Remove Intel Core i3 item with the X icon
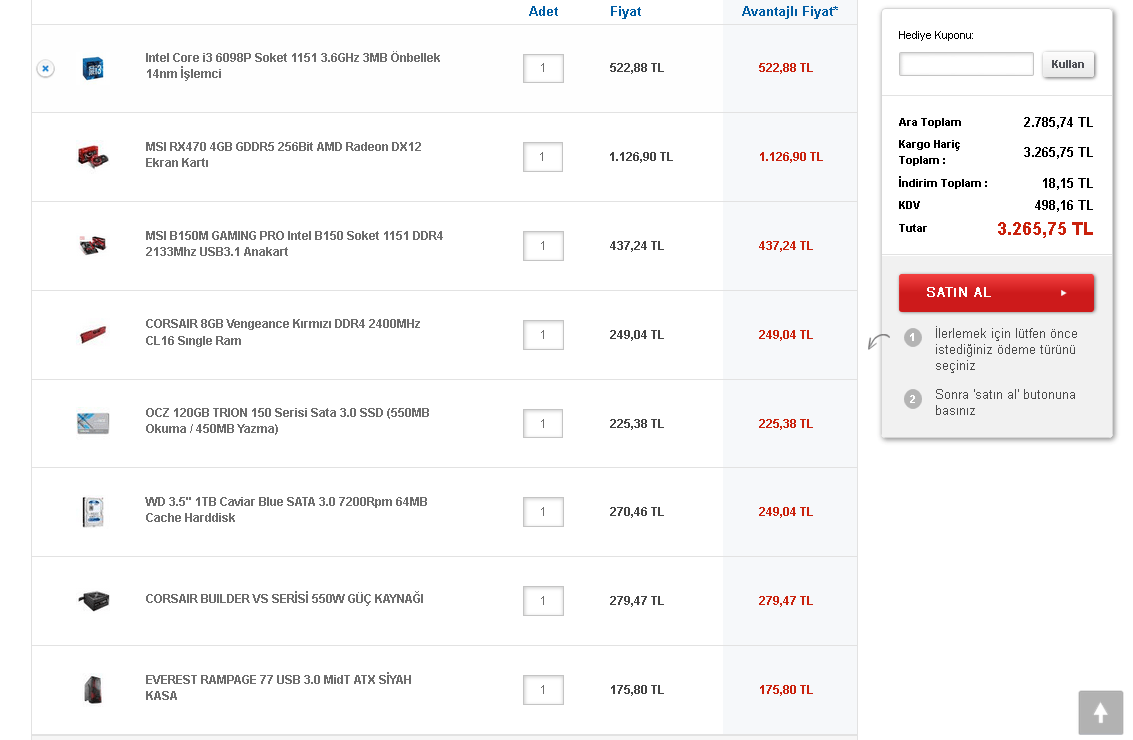This screenshot has height=740, width=1133. tap(46, 69)
